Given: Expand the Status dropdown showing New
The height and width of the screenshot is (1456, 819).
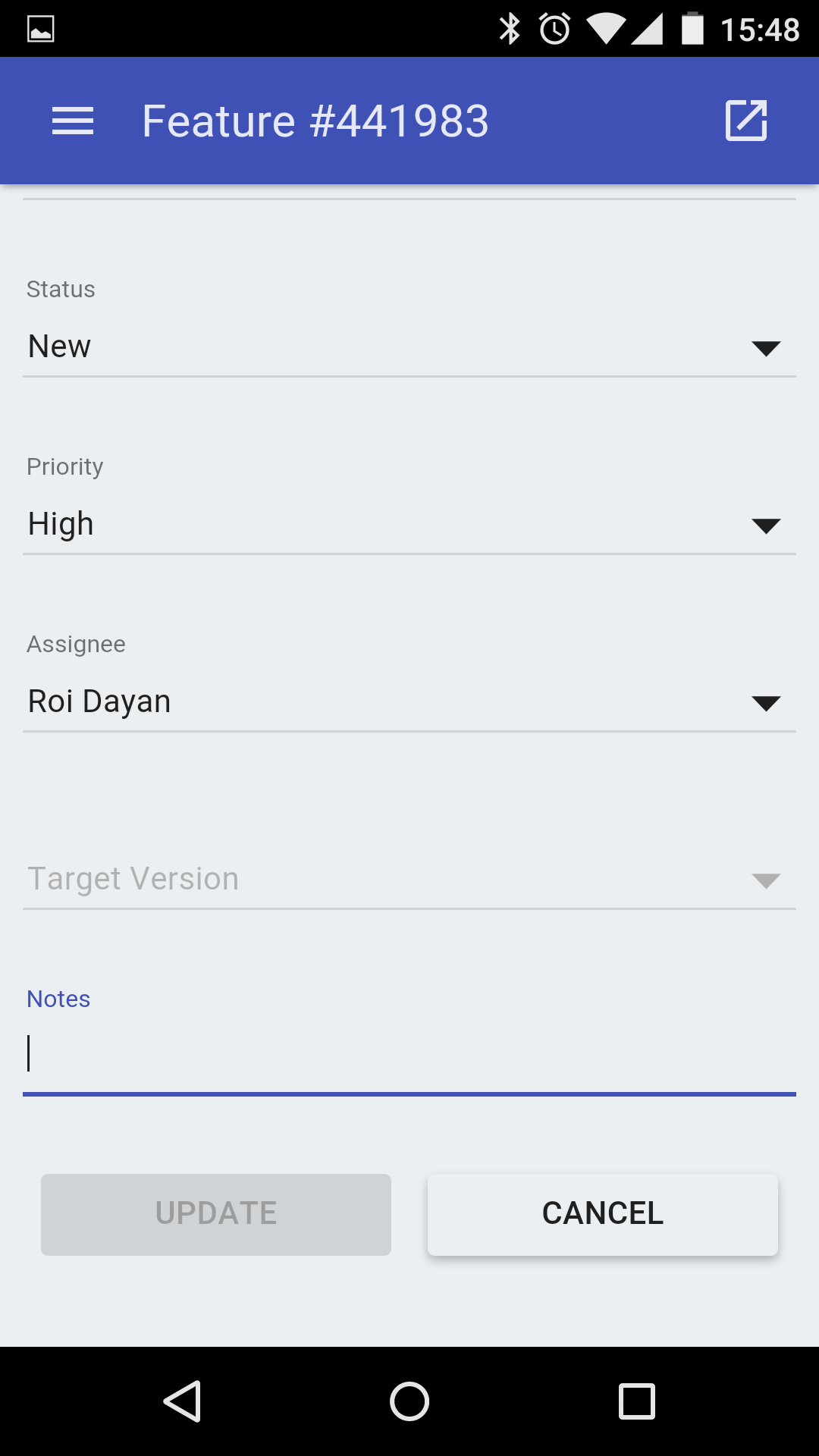Looking at the screenshot, I should tap(379, 347).
